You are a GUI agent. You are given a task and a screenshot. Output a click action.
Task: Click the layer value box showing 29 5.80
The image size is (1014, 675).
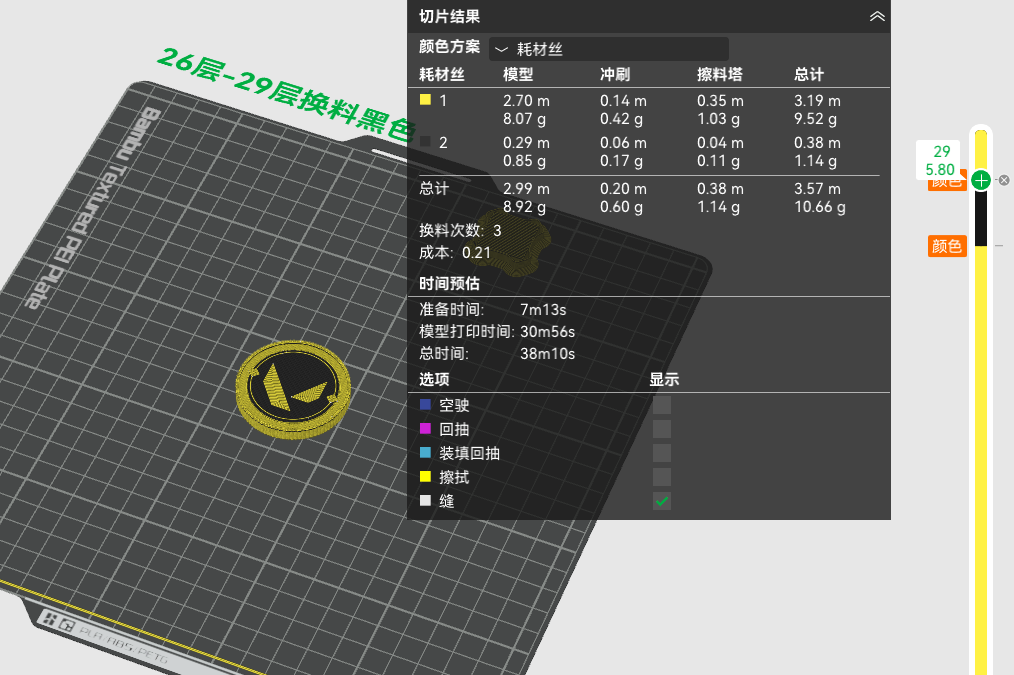pyautogui.click(x=938, y=160)
